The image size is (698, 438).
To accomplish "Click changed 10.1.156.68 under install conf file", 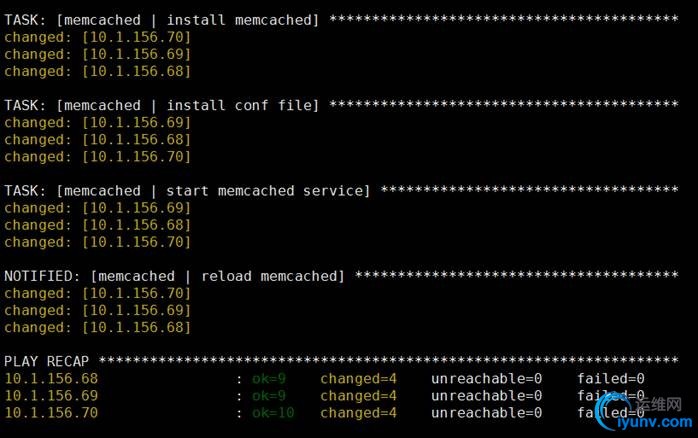I will [97, 140].
